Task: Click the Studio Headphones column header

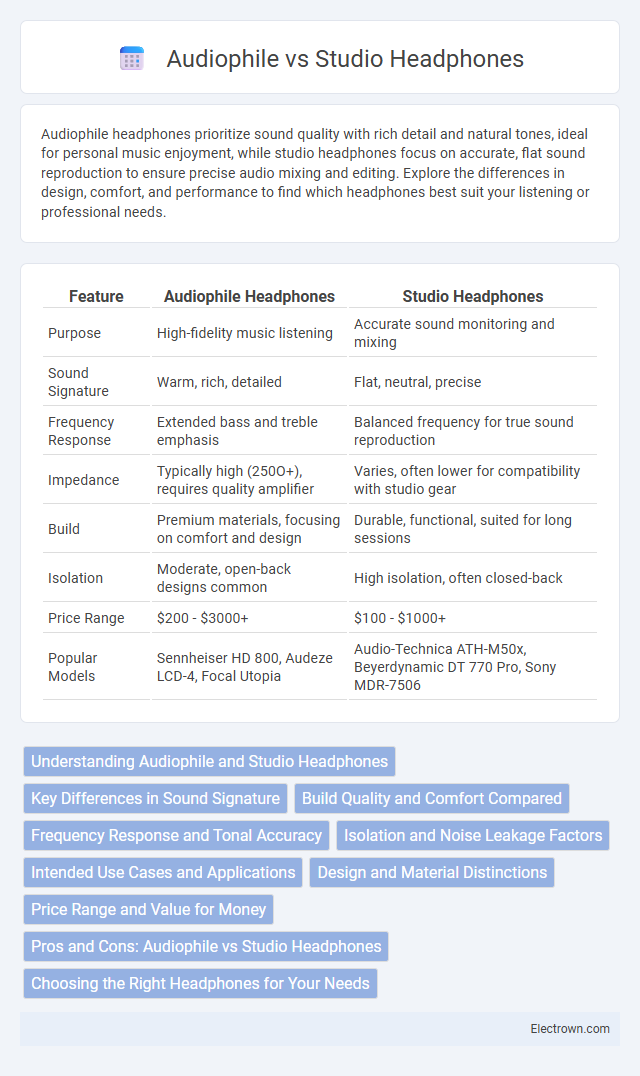Action: click(x=473, y=296)
